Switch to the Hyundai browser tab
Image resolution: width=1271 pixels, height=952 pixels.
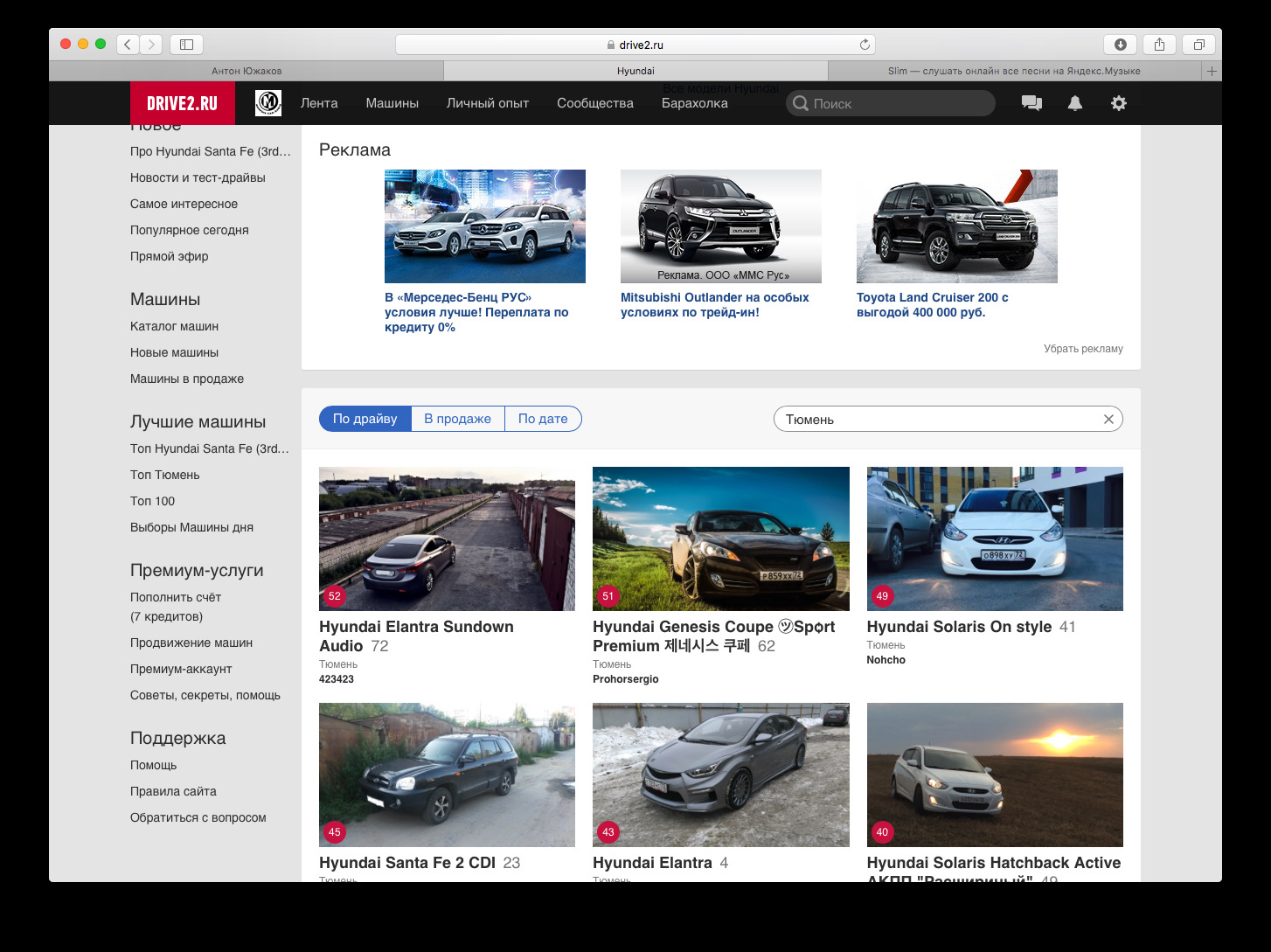pyautogui.click(x=635, y=71)
